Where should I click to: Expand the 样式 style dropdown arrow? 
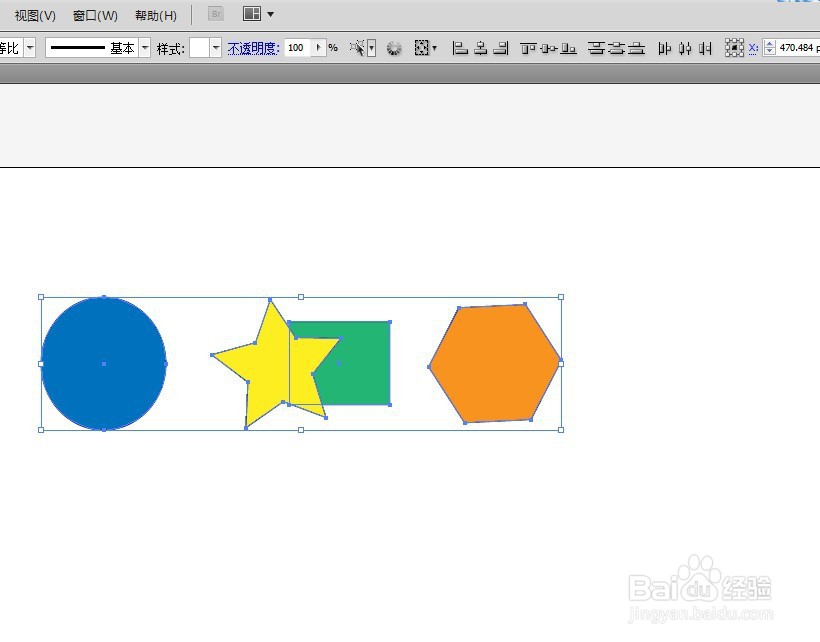(215, 48)
